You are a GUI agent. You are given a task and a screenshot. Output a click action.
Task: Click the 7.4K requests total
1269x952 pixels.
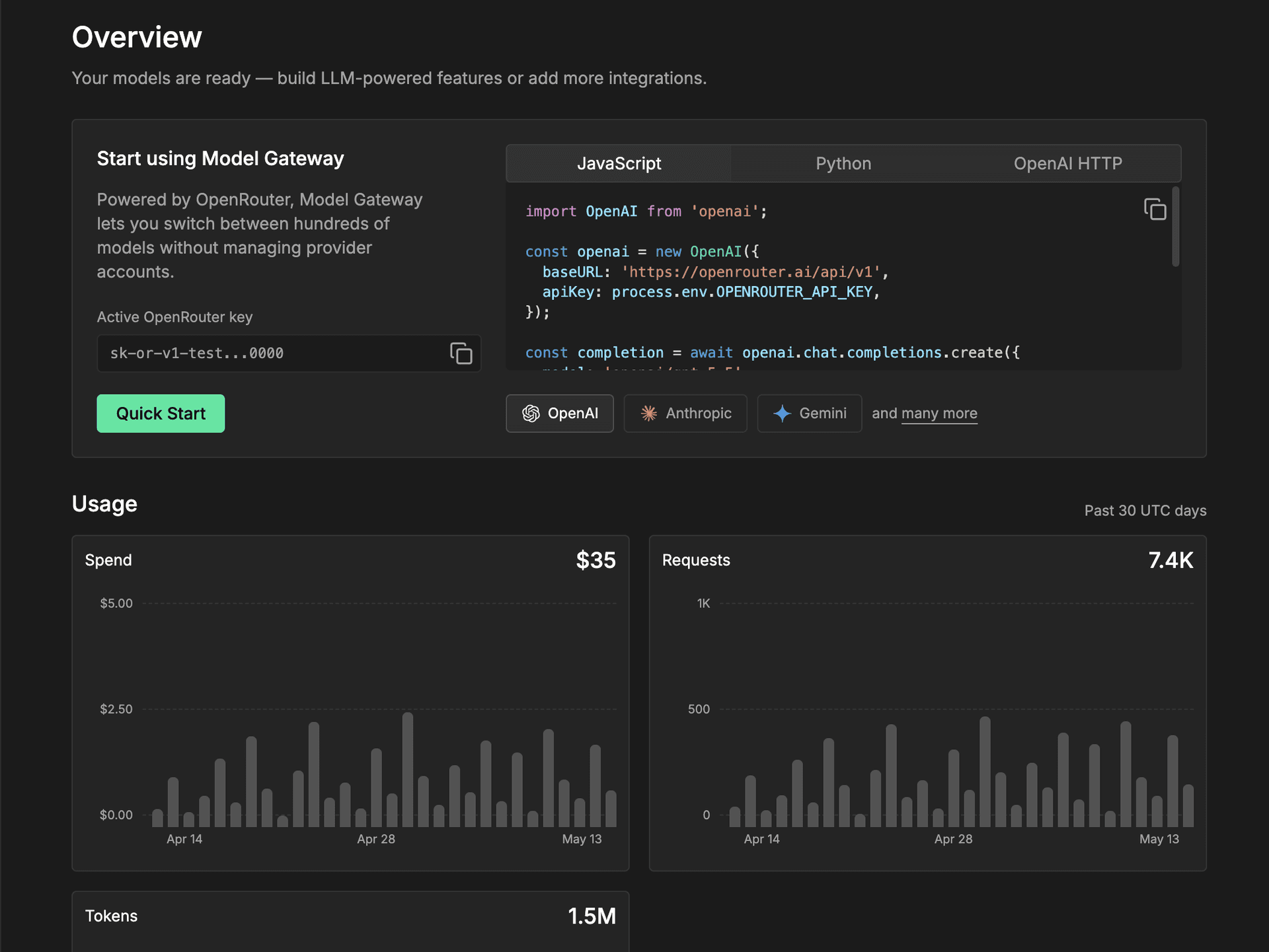[1171, 560]
